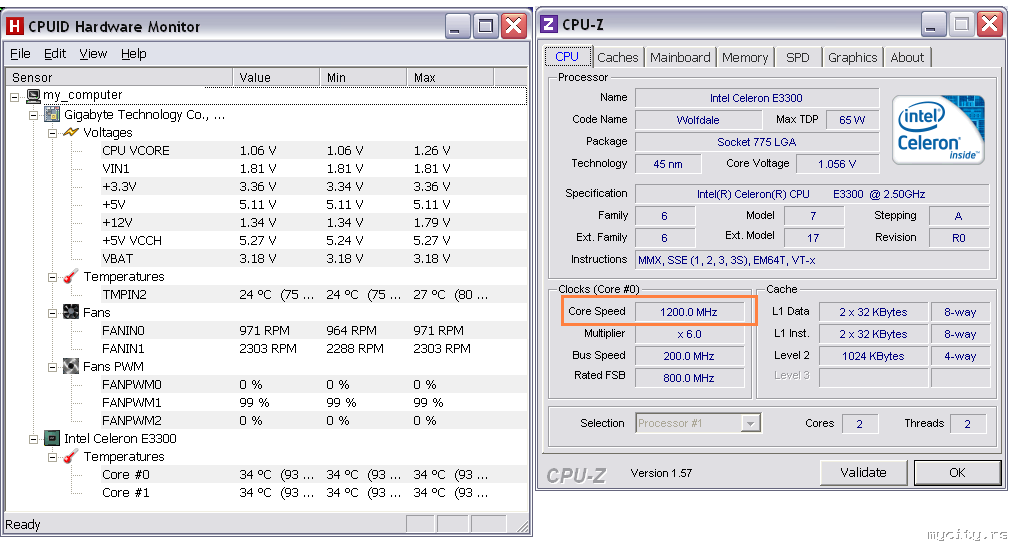Switch to the SPD tab
The image size is (1015, 547).
[798, 58]
